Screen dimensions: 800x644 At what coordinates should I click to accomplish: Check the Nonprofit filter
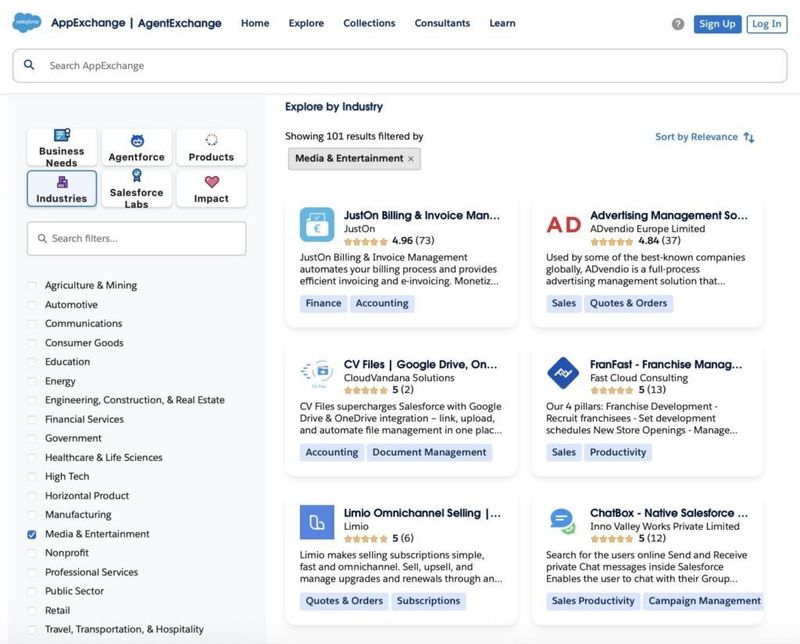(x=32, y=553)
